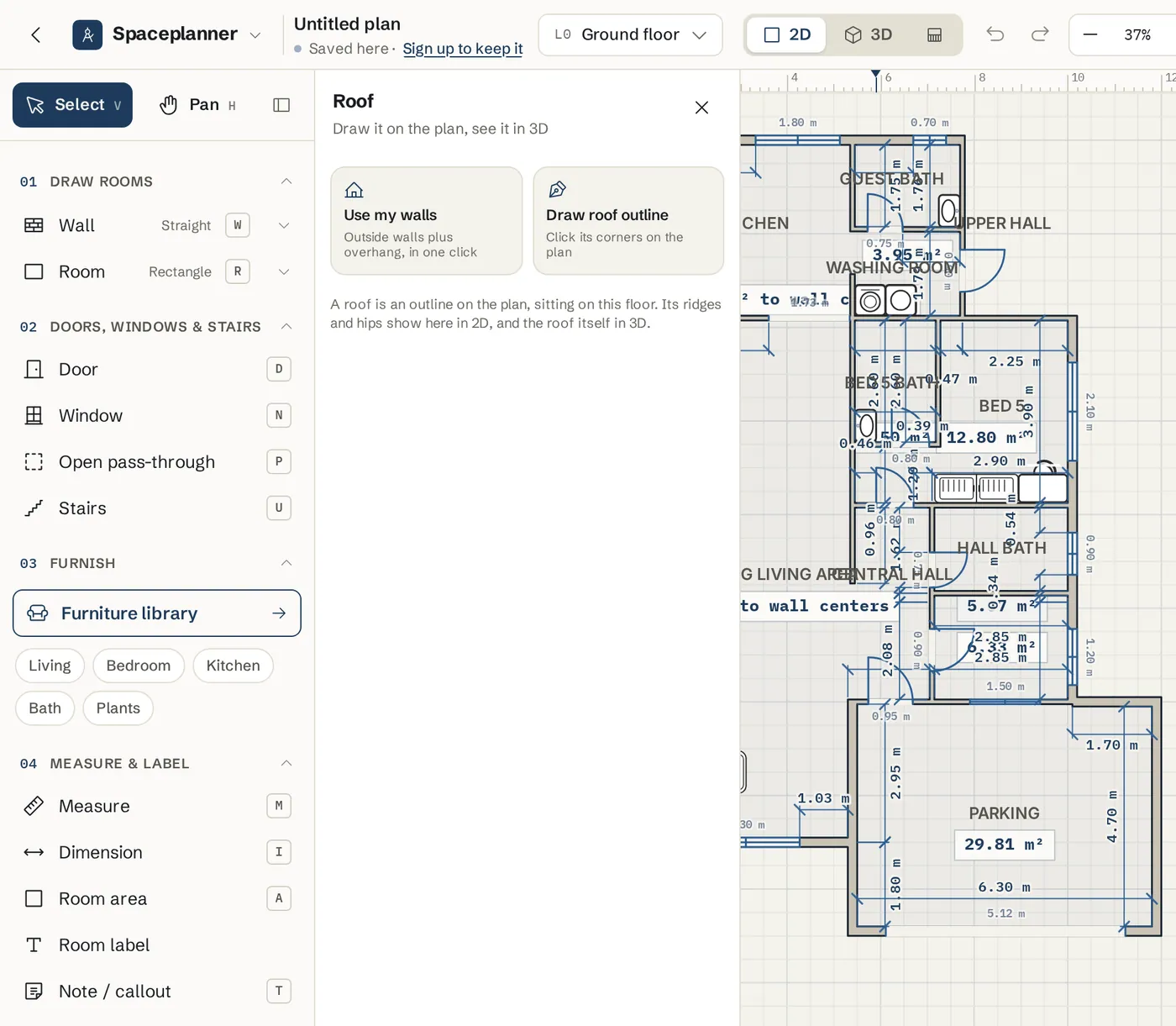Image resolution: width=1176 pixels, height=1026 pixels.
Task: Choose the Plants furniture category
Action: 118,708
